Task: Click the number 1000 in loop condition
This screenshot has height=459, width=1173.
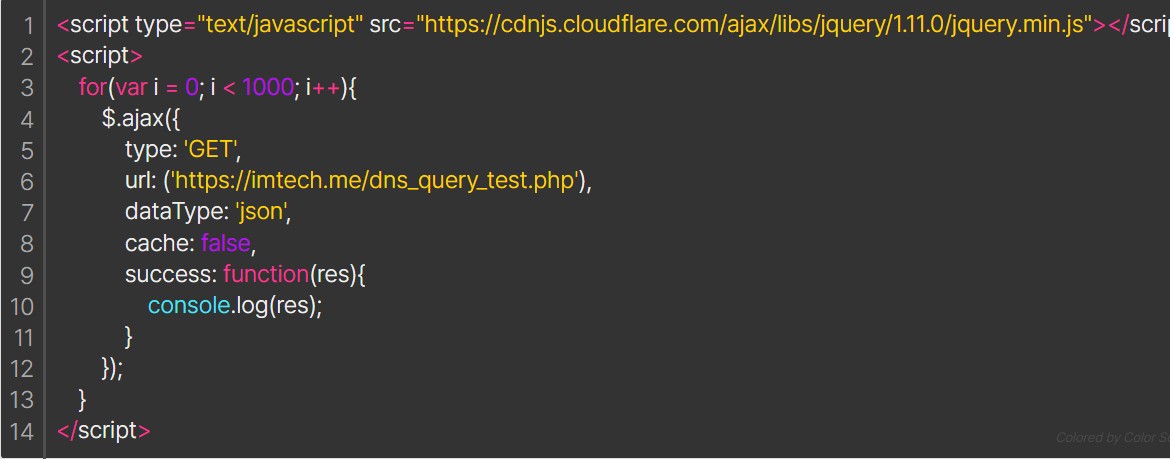Action: 268,87
